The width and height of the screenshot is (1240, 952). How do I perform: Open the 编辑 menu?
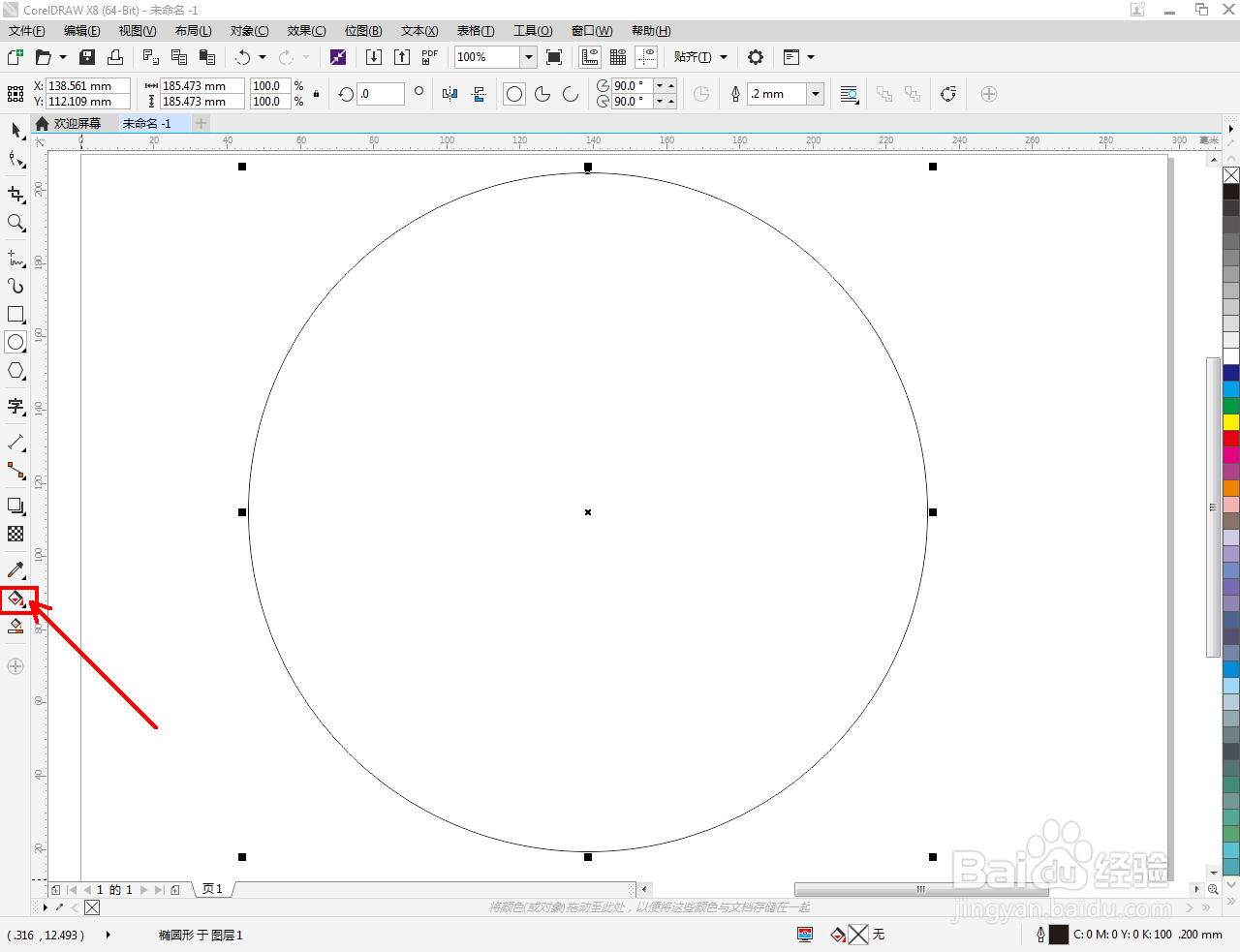tap(82, 31)
